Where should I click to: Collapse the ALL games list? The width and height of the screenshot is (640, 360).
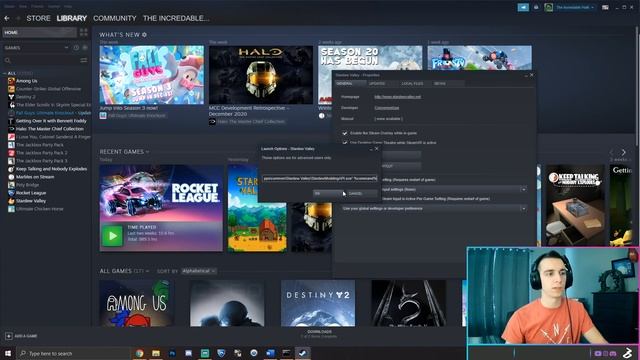click(4, 73)
